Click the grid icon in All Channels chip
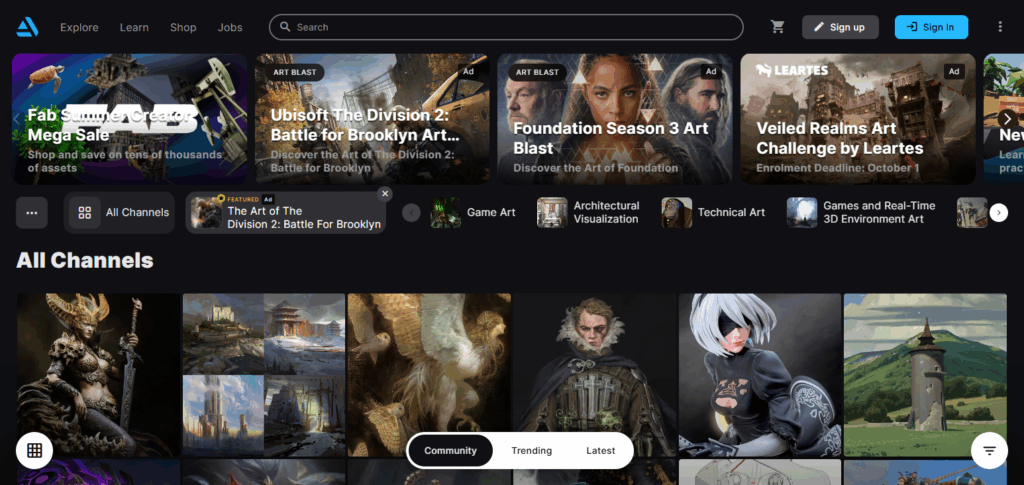Viewport: 1024px width, 485px height. click(x=84, y=213)
